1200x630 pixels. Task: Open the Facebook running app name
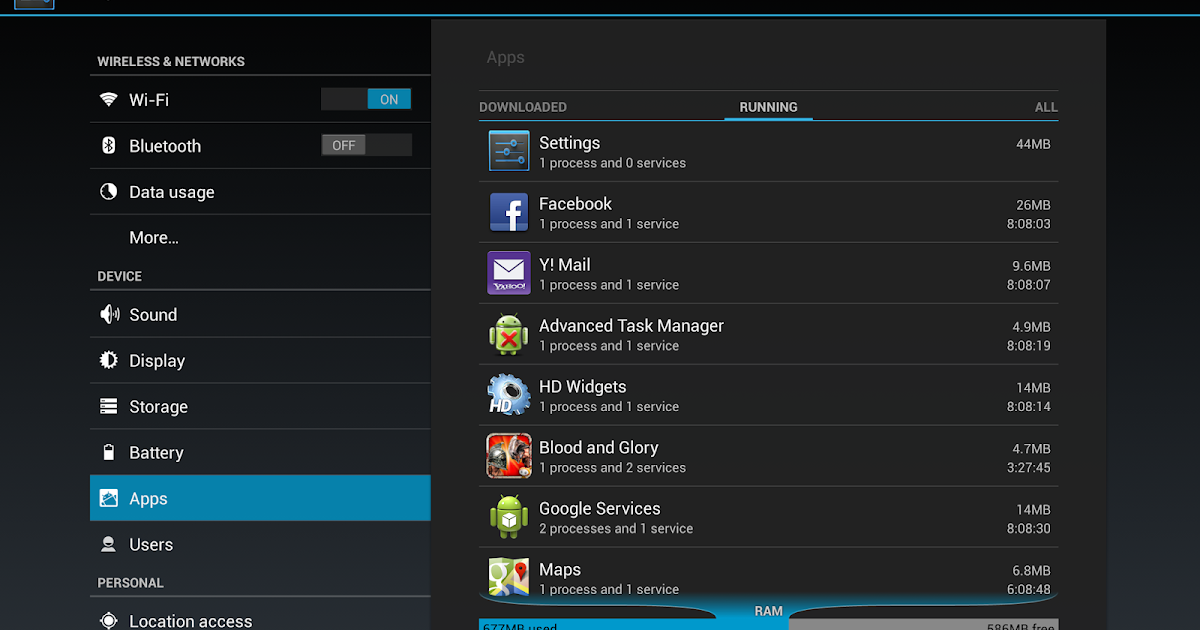575,204
